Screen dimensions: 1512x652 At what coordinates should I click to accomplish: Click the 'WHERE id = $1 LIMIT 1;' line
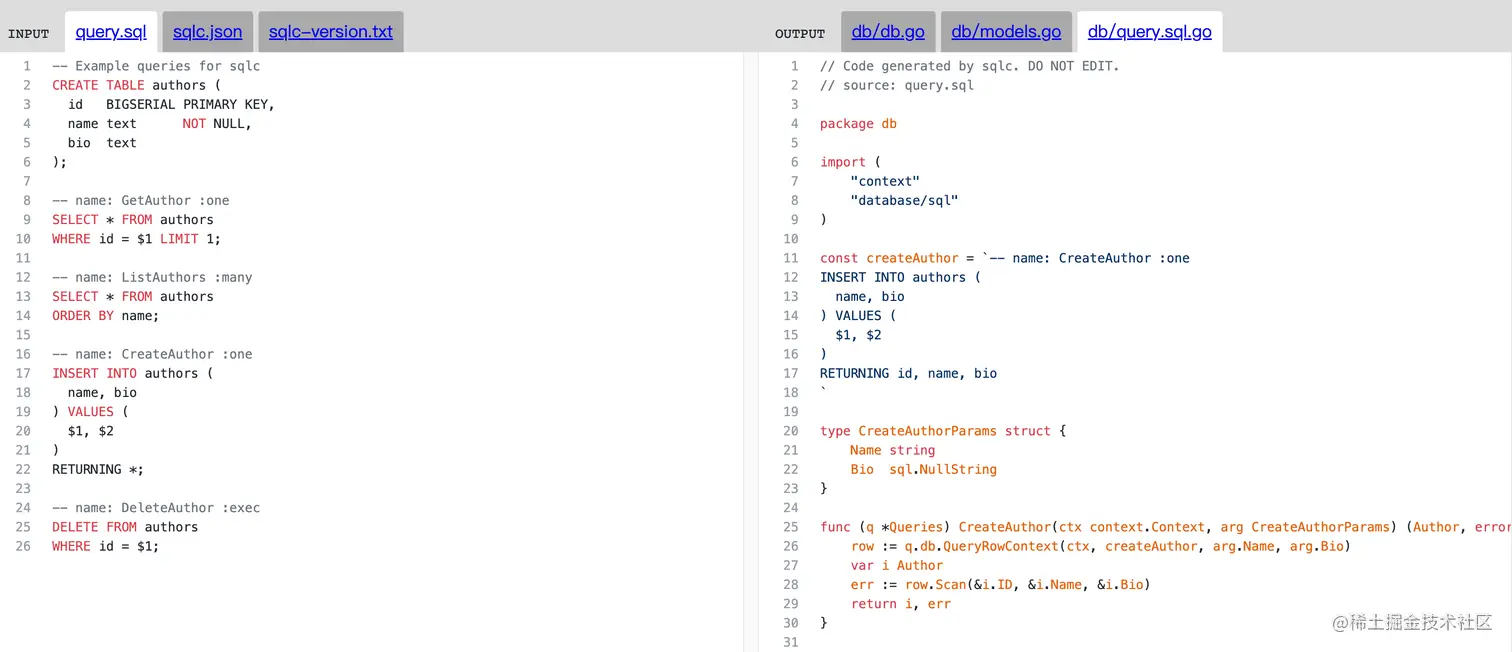(136, 239)
